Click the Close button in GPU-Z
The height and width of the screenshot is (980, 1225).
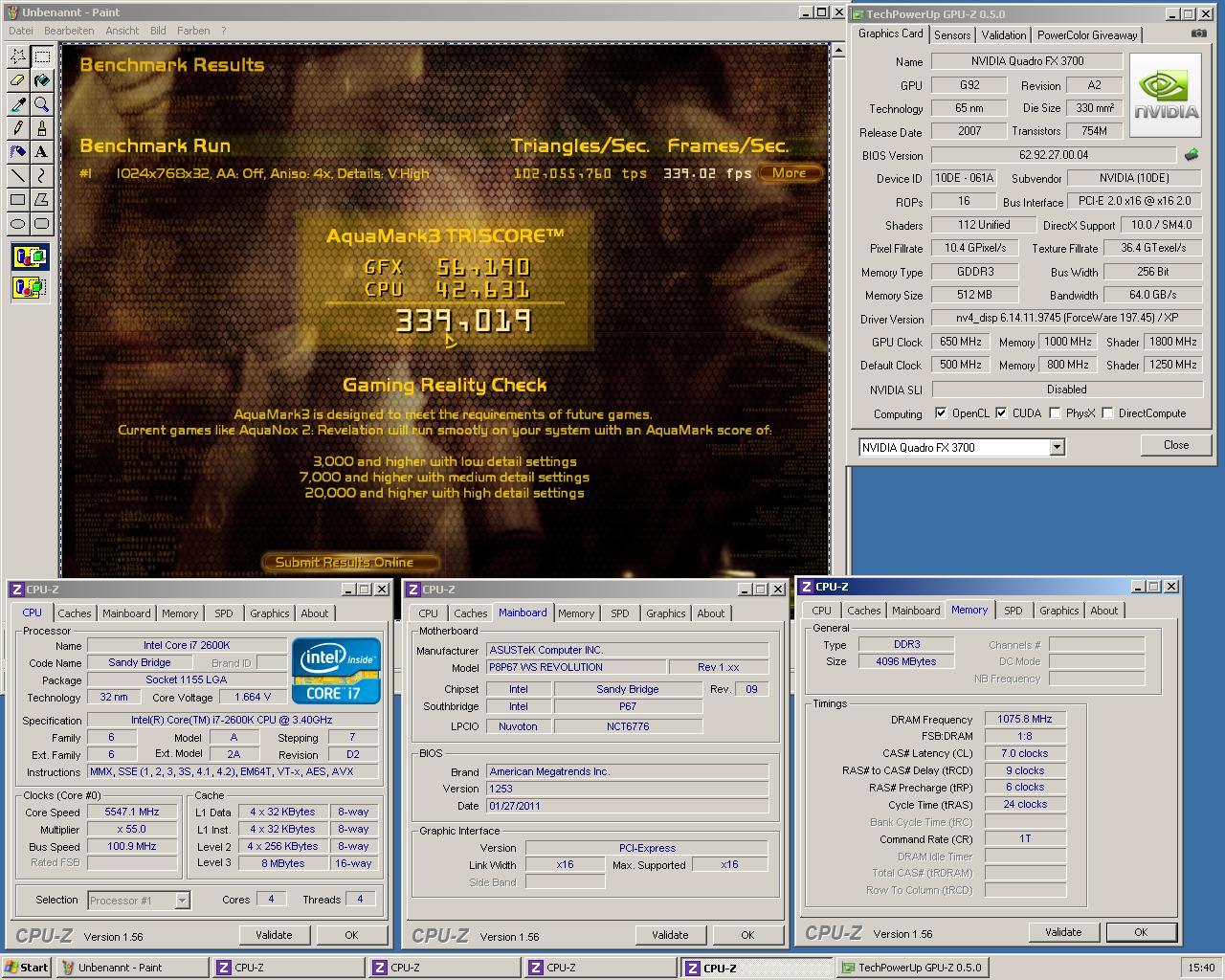tap(1176, 445)
